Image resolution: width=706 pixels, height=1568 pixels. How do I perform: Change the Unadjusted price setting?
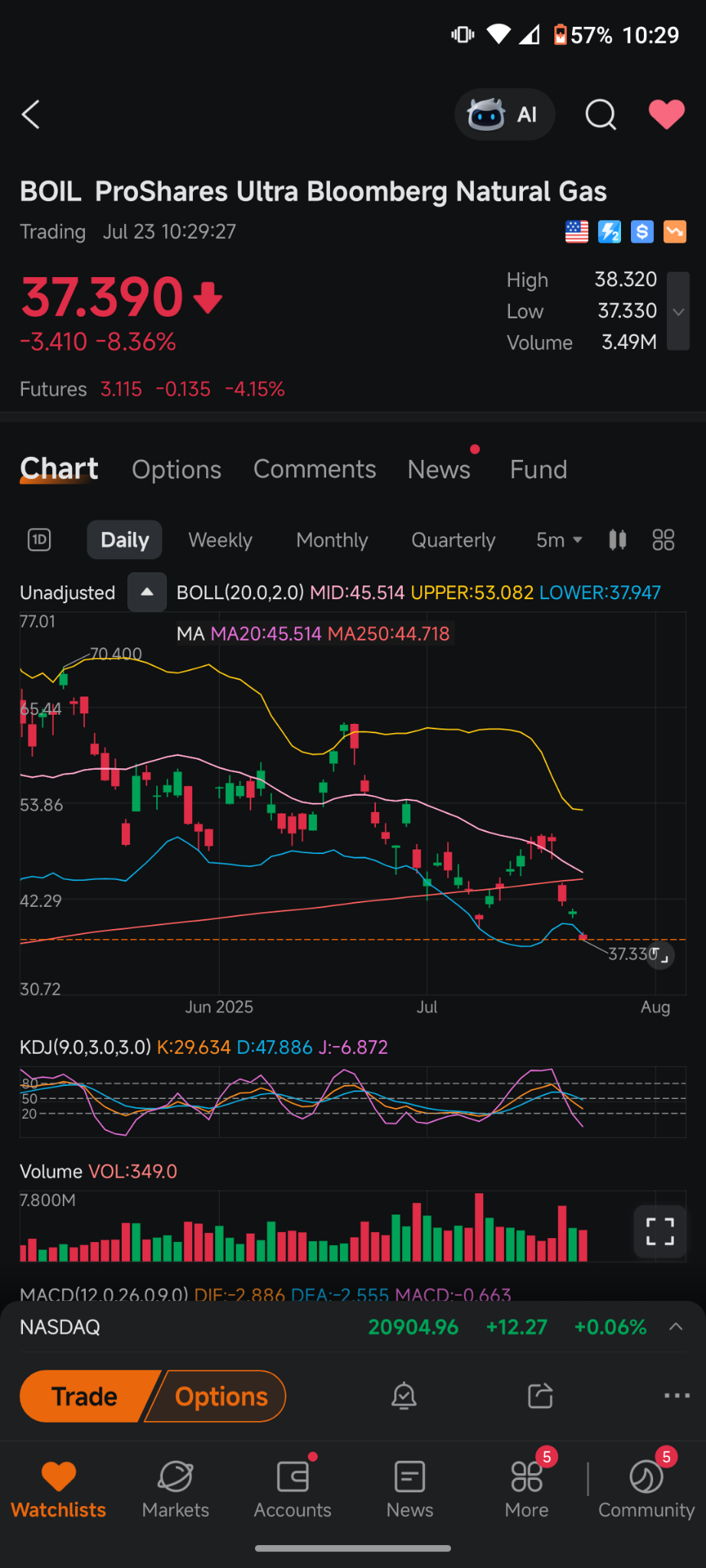click(x=67, y=593)
